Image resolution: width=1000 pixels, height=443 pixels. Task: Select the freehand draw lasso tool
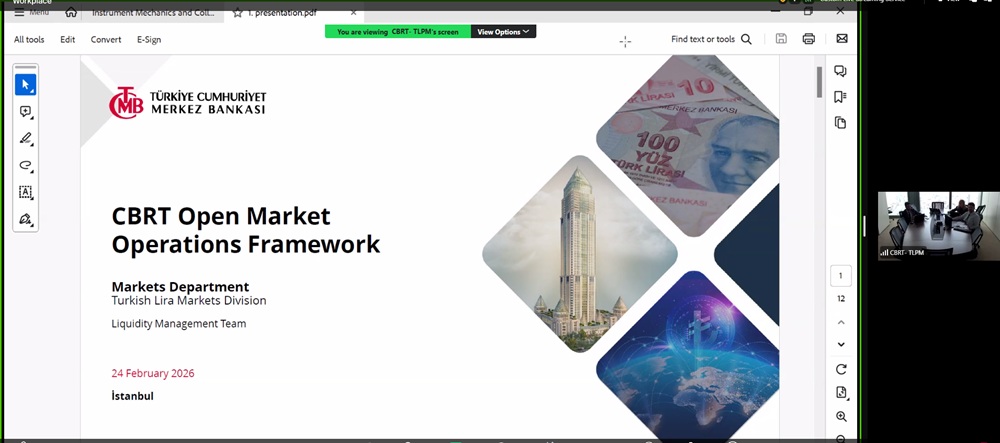26,165
